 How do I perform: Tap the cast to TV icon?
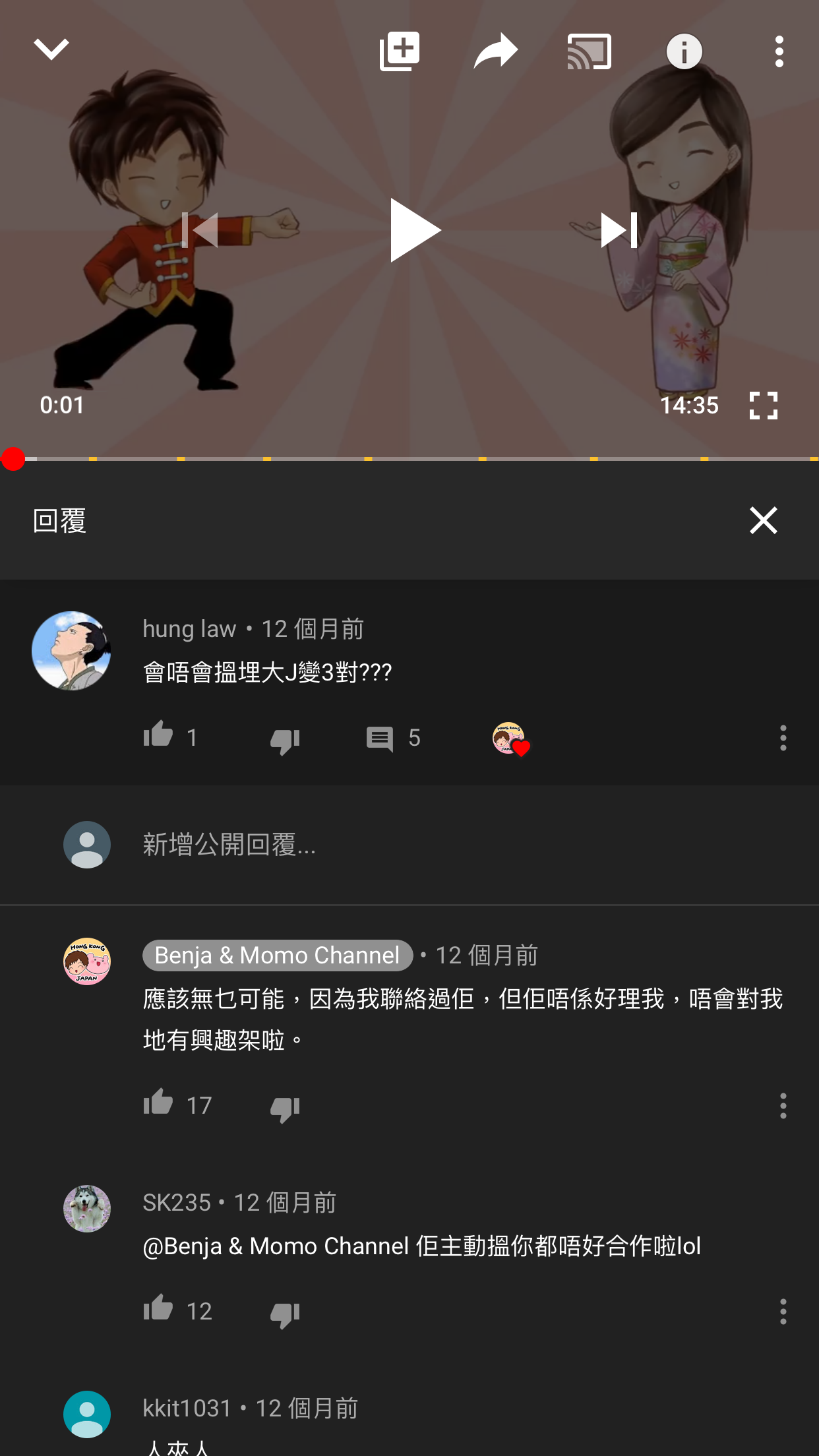pos(590,51)
